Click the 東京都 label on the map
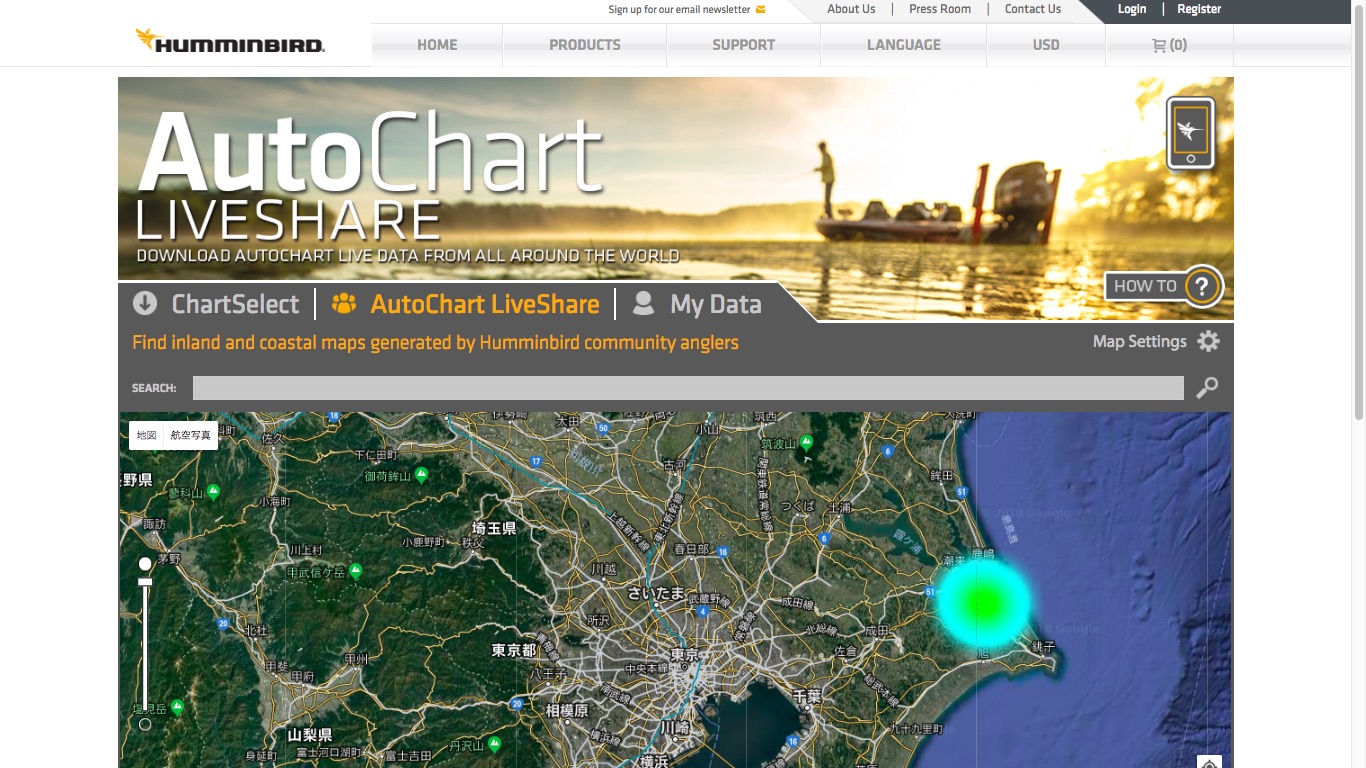The image size is (1366, 768). pos(514,650)
